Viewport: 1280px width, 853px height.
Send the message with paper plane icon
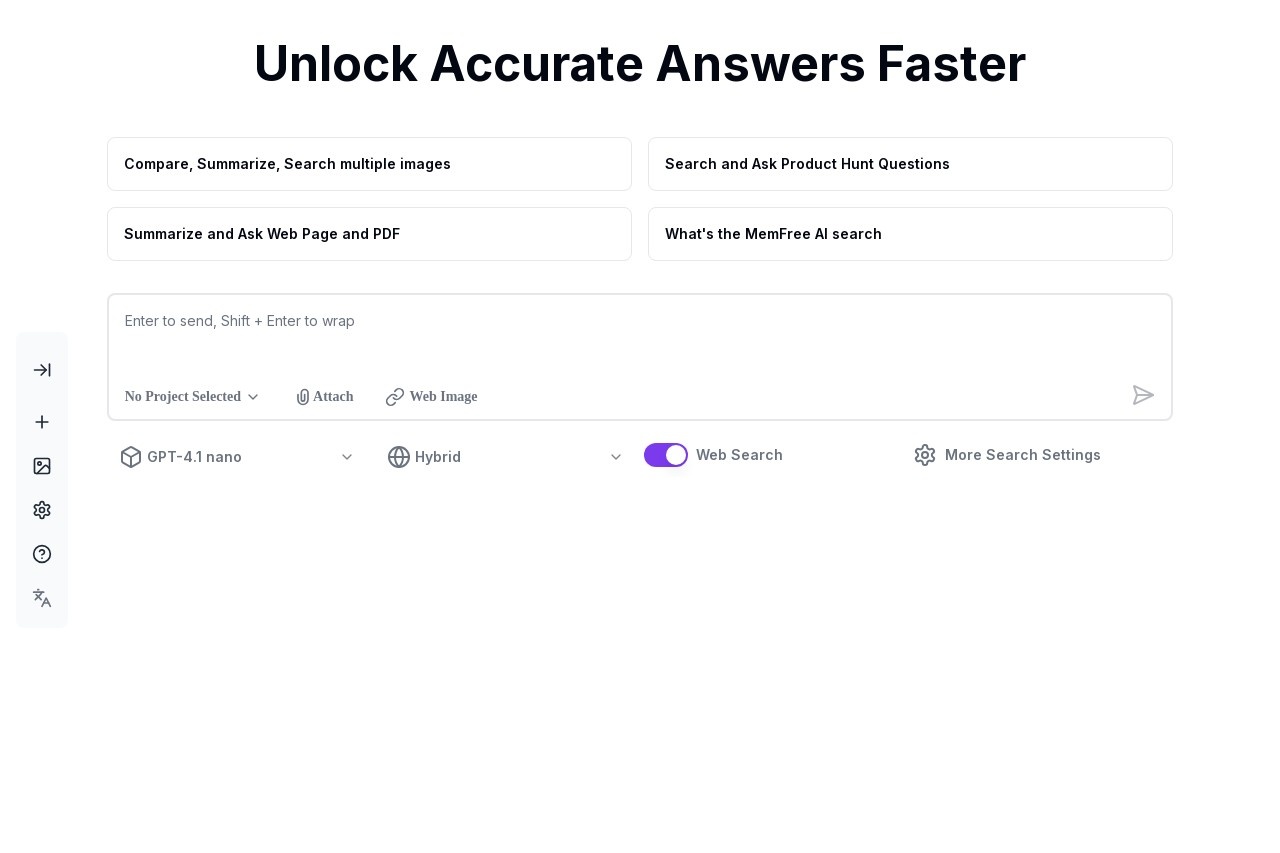click(1143, 395)
